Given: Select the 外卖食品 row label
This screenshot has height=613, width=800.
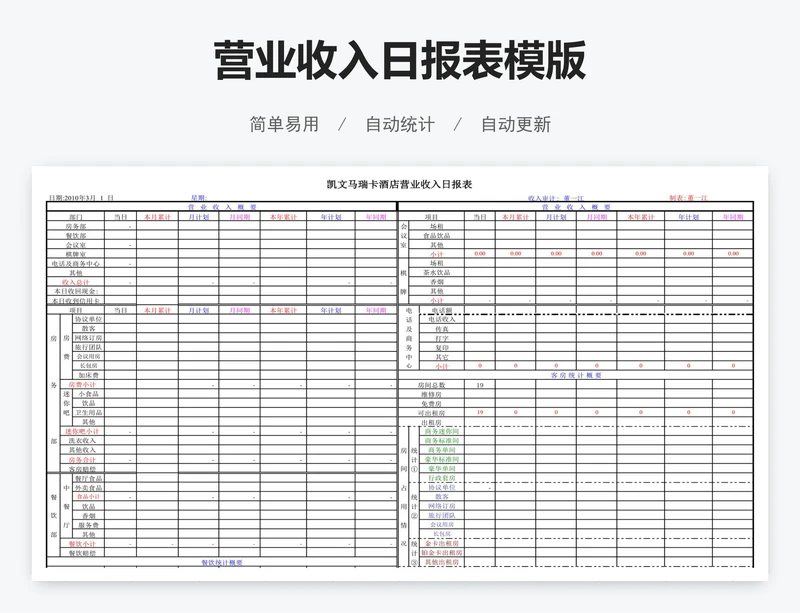Looking at the screenshot, I should [88, 487].
